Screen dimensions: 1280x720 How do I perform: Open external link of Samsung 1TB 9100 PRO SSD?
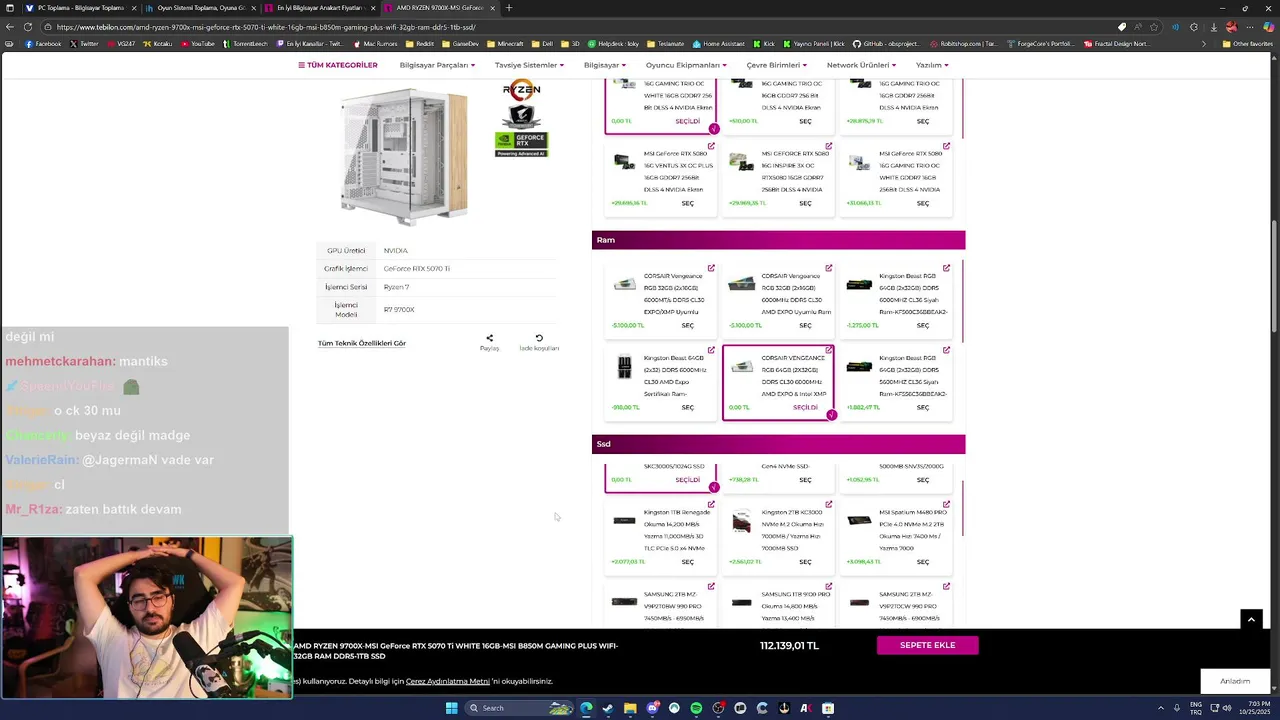[x=829, y=586]
